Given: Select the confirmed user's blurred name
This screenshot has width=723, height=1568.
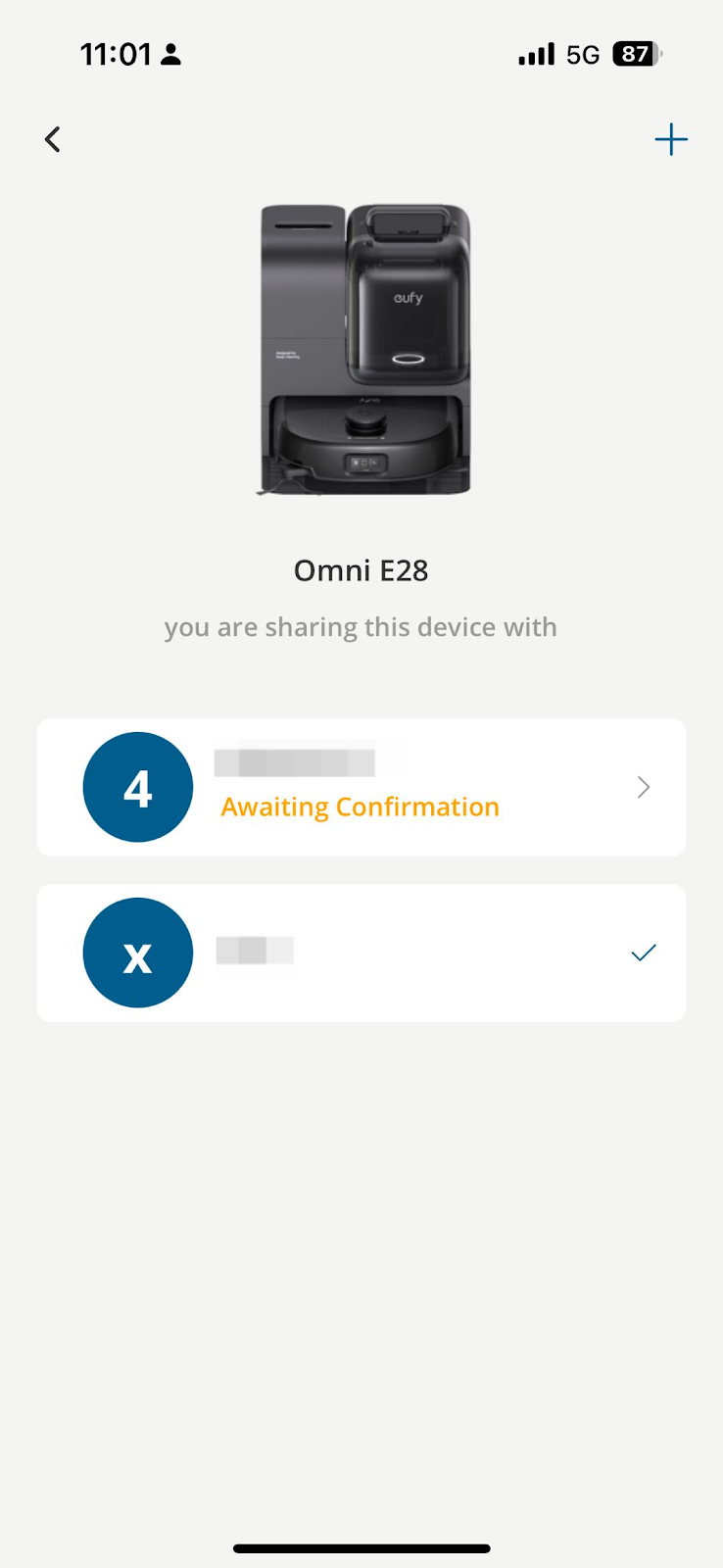Looking at the screenshot, I should [x=255, y=951].
